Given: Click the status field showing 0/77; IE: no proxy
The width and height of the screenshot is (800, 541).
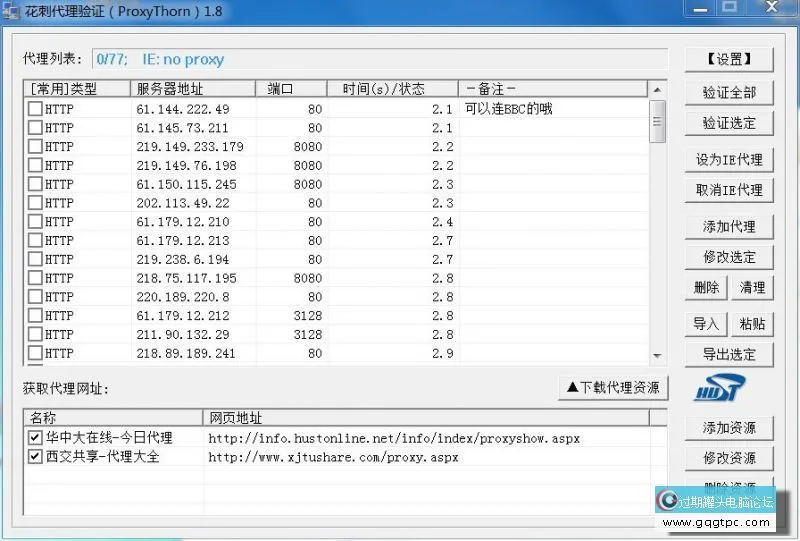Looking at the screenshot, I should click(x=380, y=59).
